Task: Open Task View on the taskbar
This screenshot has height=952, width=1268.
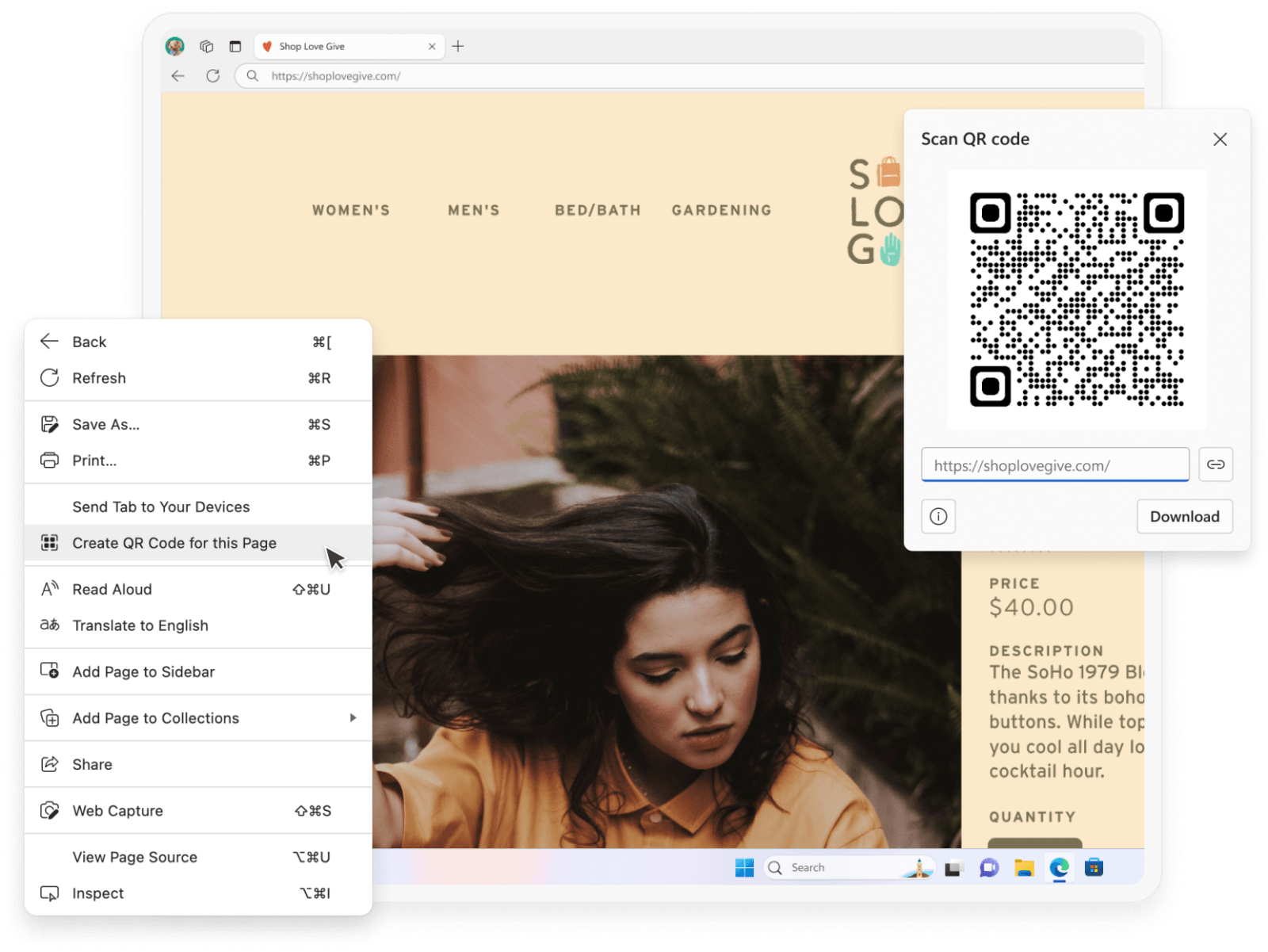Action: pos(953,869)
